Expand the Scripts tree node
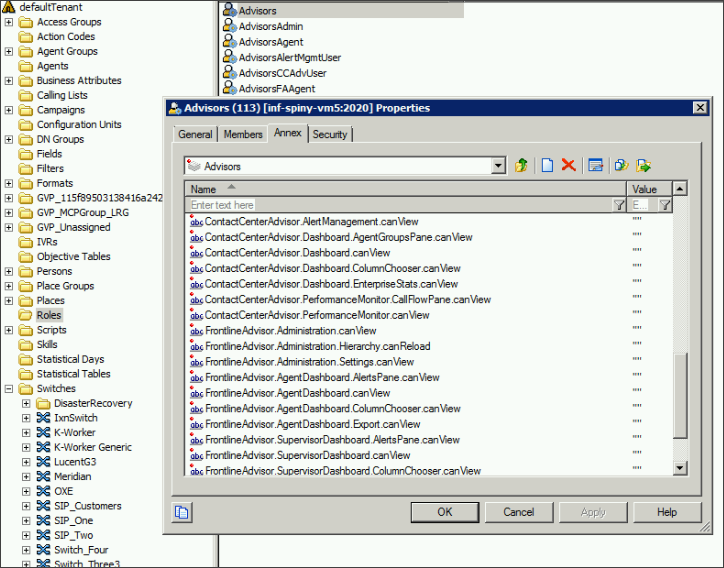Screen dimensions: 724x568 [x=9, y=330]
